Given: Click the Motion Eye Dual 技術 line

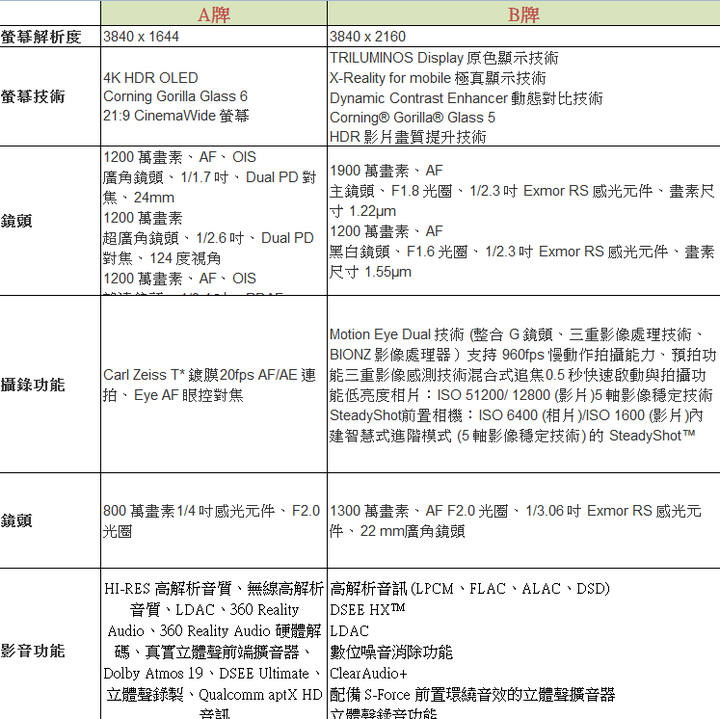Looking at the screenshot, I should (517, 334).
